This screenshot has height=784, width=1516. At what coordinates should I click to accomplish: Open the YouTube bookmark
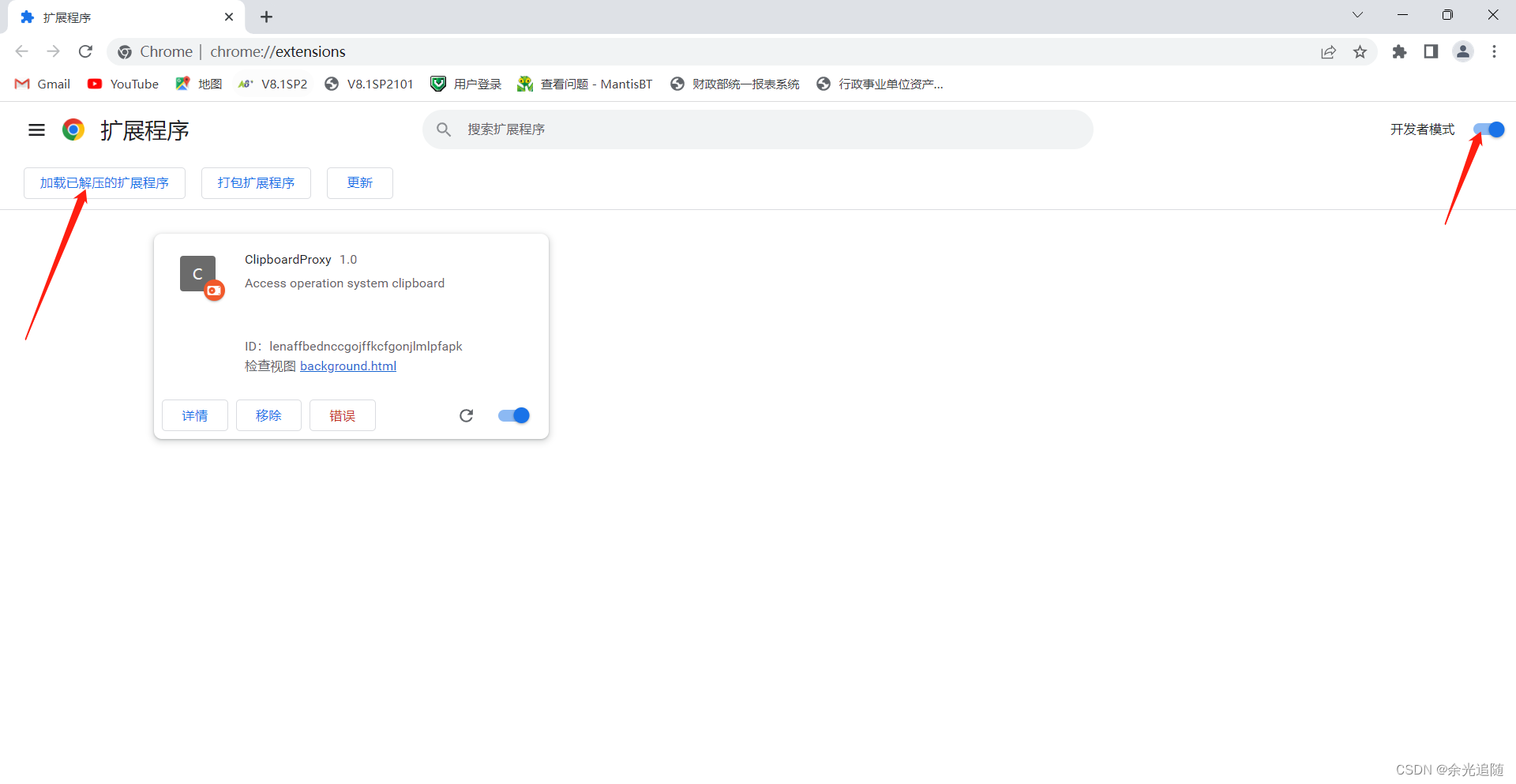coord(122,84)
